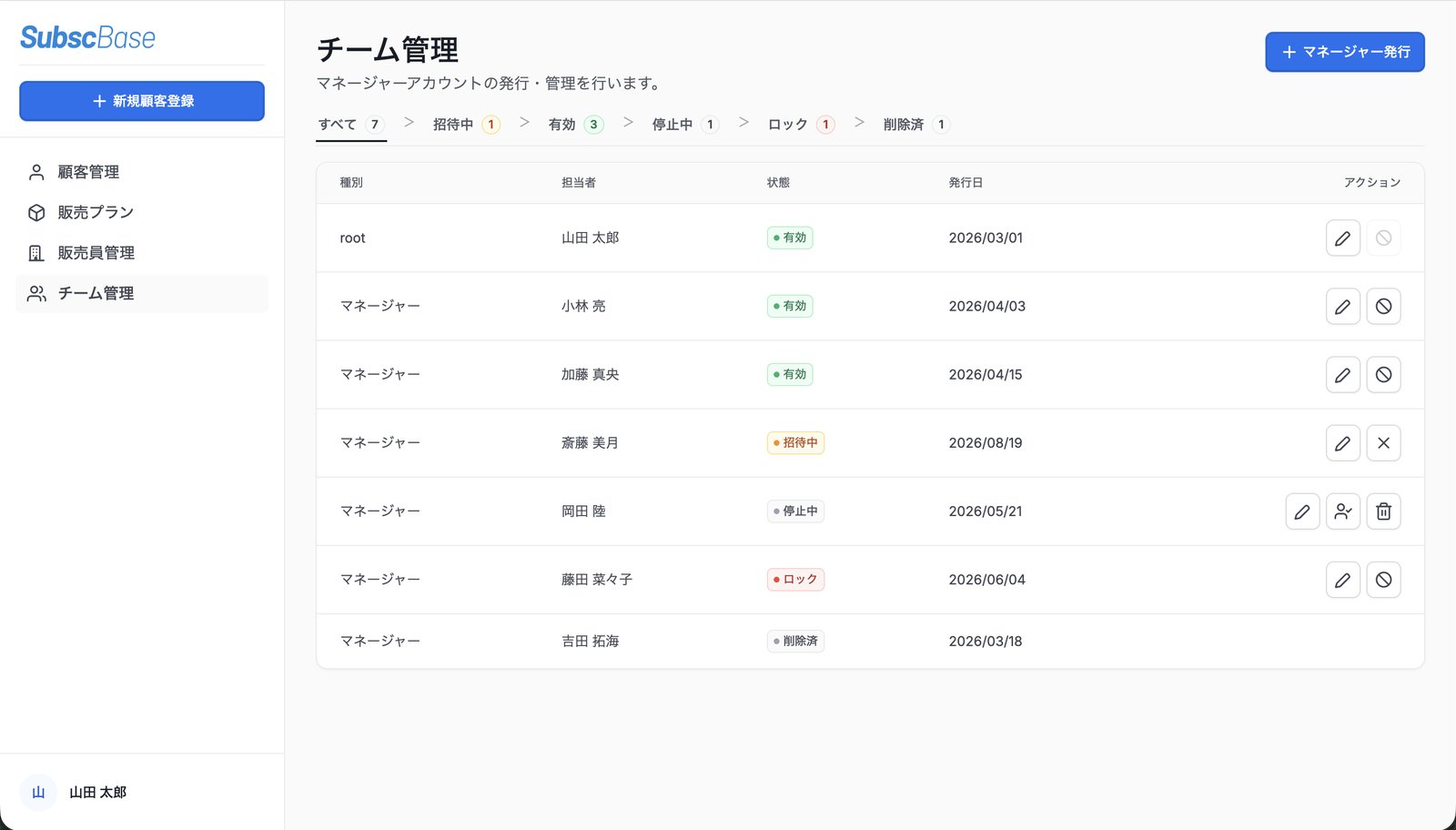
Task: Open 顧客管理 in the sidebar
Action: [x=142, y=172]
